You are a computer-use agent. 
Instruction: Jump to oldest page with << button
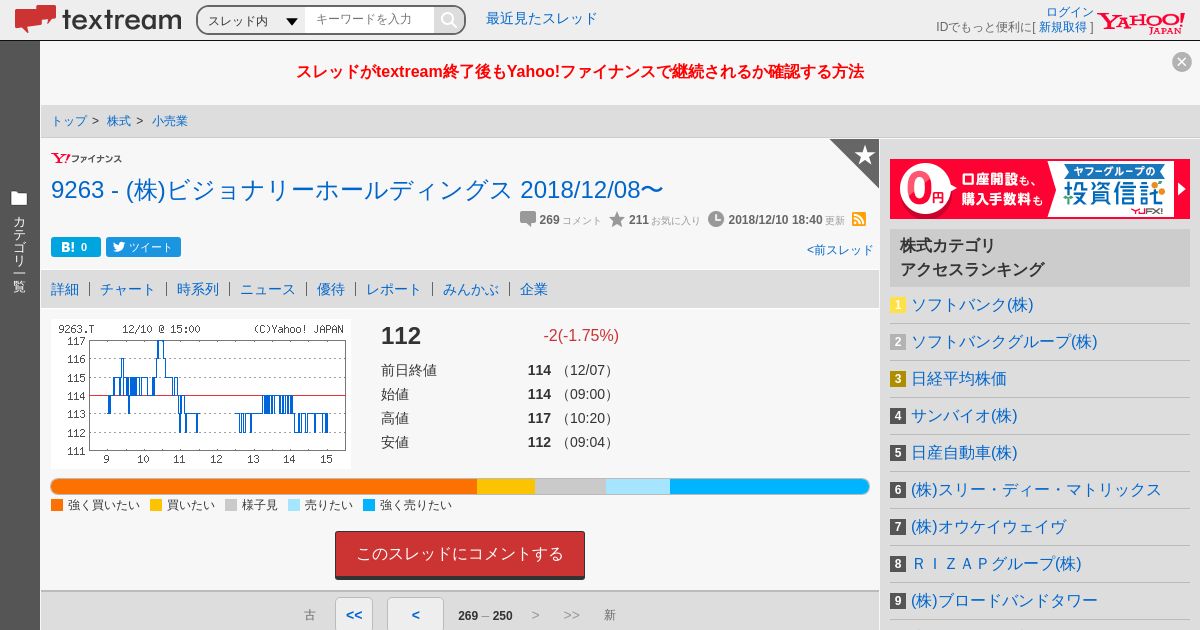(x=354, y=615)
